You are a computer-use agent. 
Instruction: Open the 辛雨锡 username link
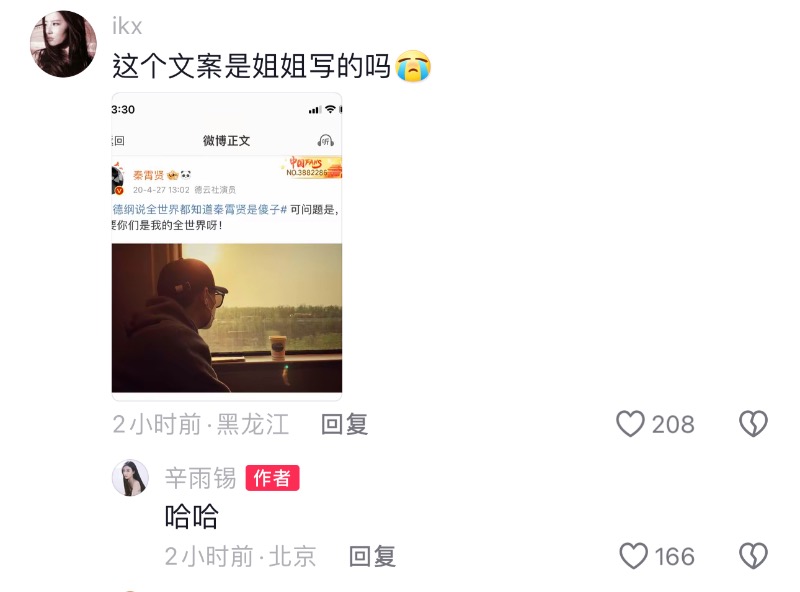201,478
